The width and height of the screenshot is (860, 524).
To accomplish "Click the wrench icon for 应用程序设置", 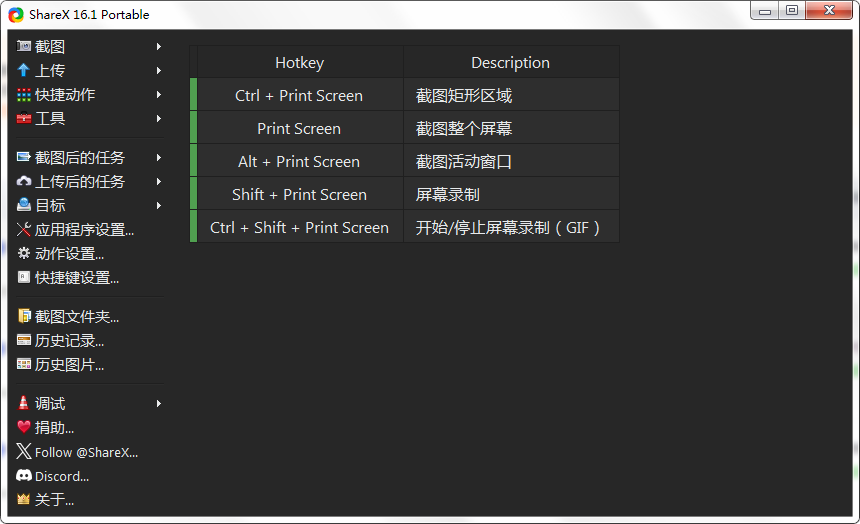I will pyautogui.click(x=24, y=230).
